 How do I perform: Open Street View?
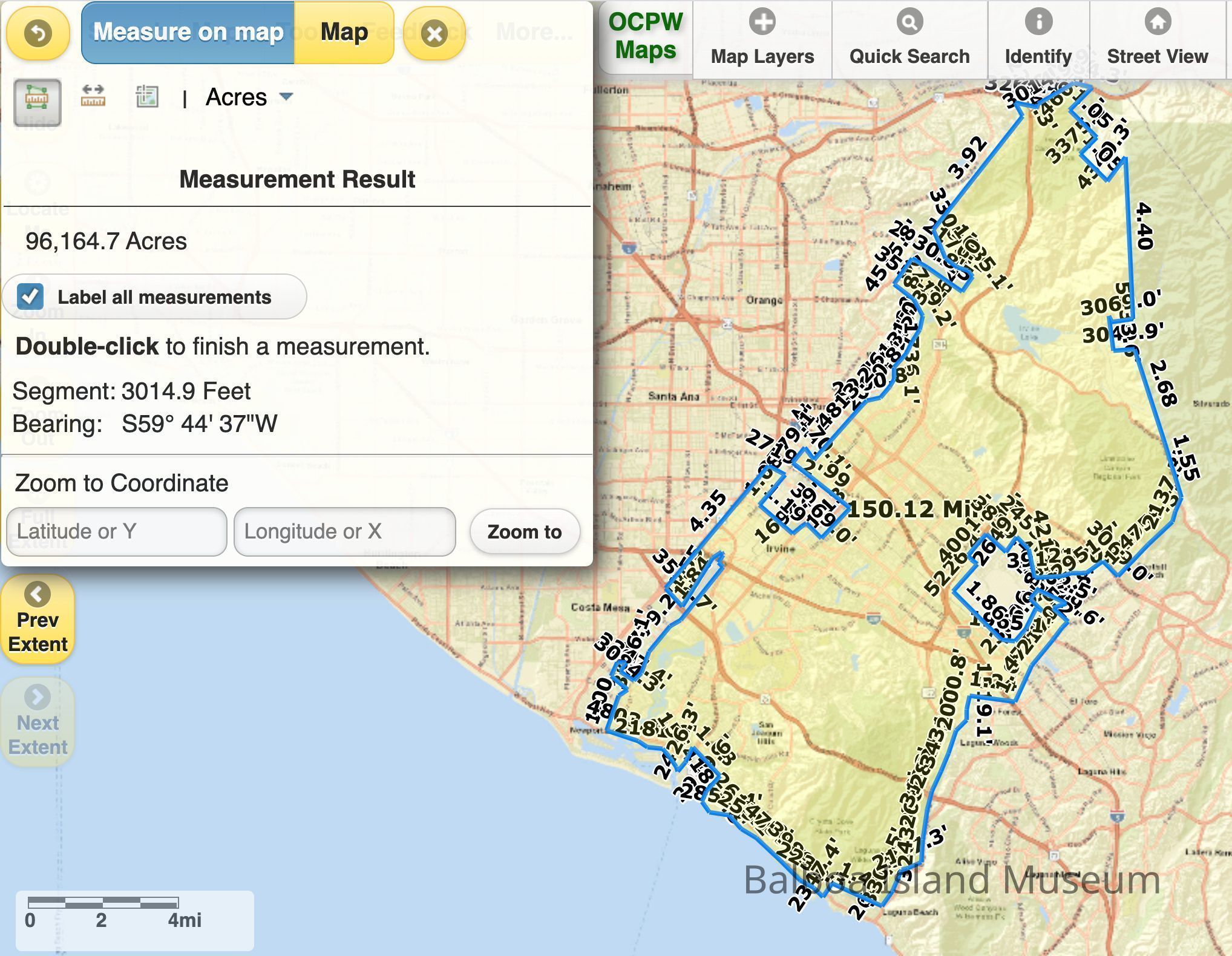(x=1157, y=39)
